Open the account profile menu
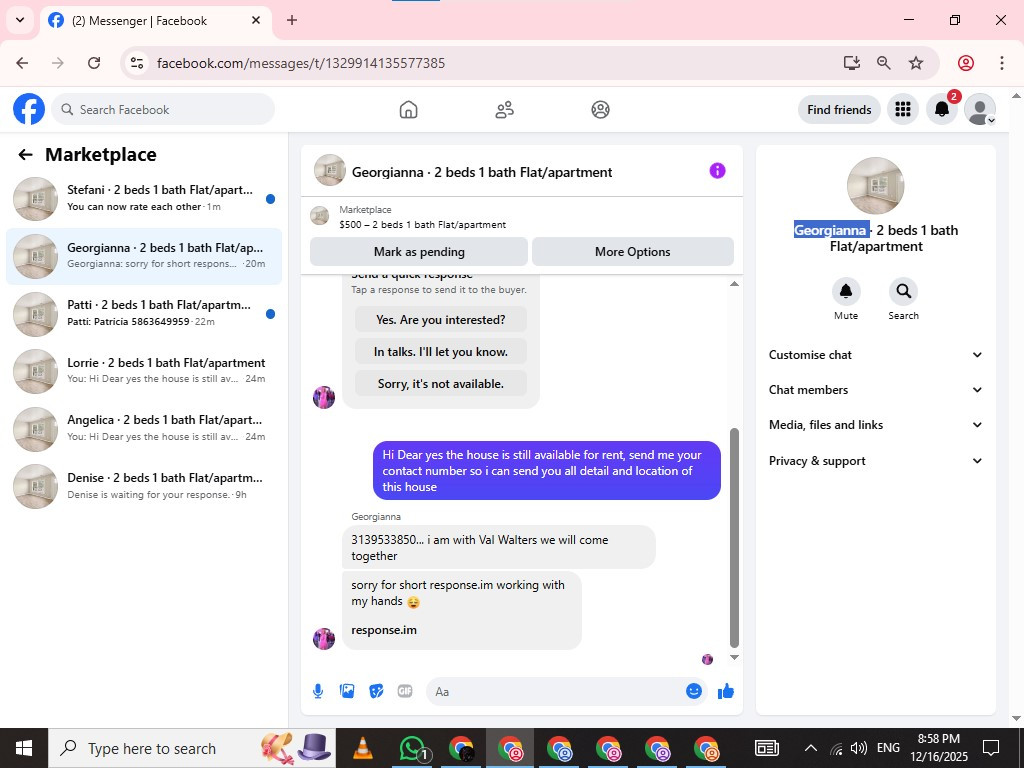Screen dimensions: 1024x768 pyautogui.click(x=980, y=109)
